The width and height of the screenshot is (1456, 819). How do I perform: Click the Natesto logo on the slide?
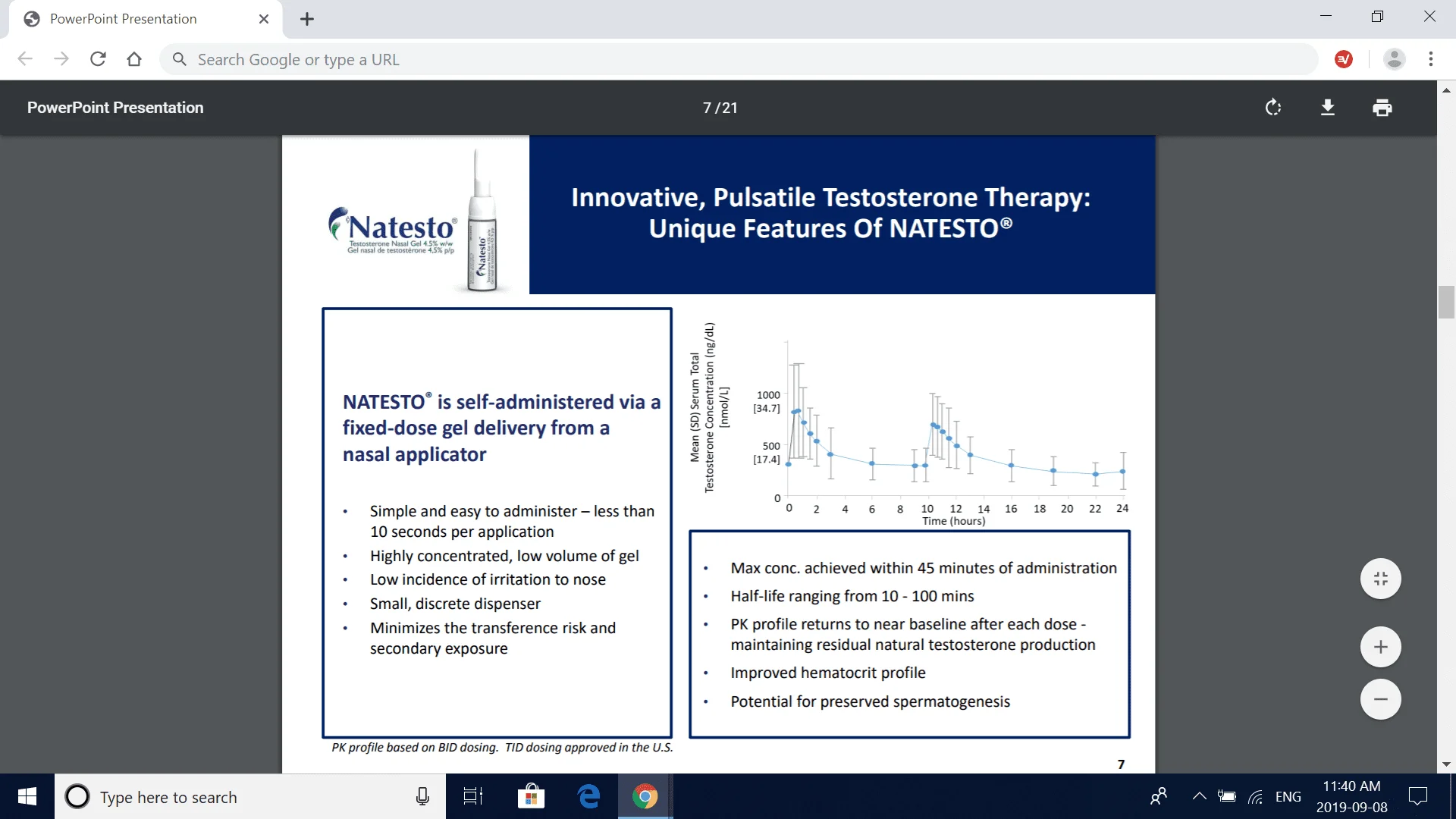click(393, 231)
